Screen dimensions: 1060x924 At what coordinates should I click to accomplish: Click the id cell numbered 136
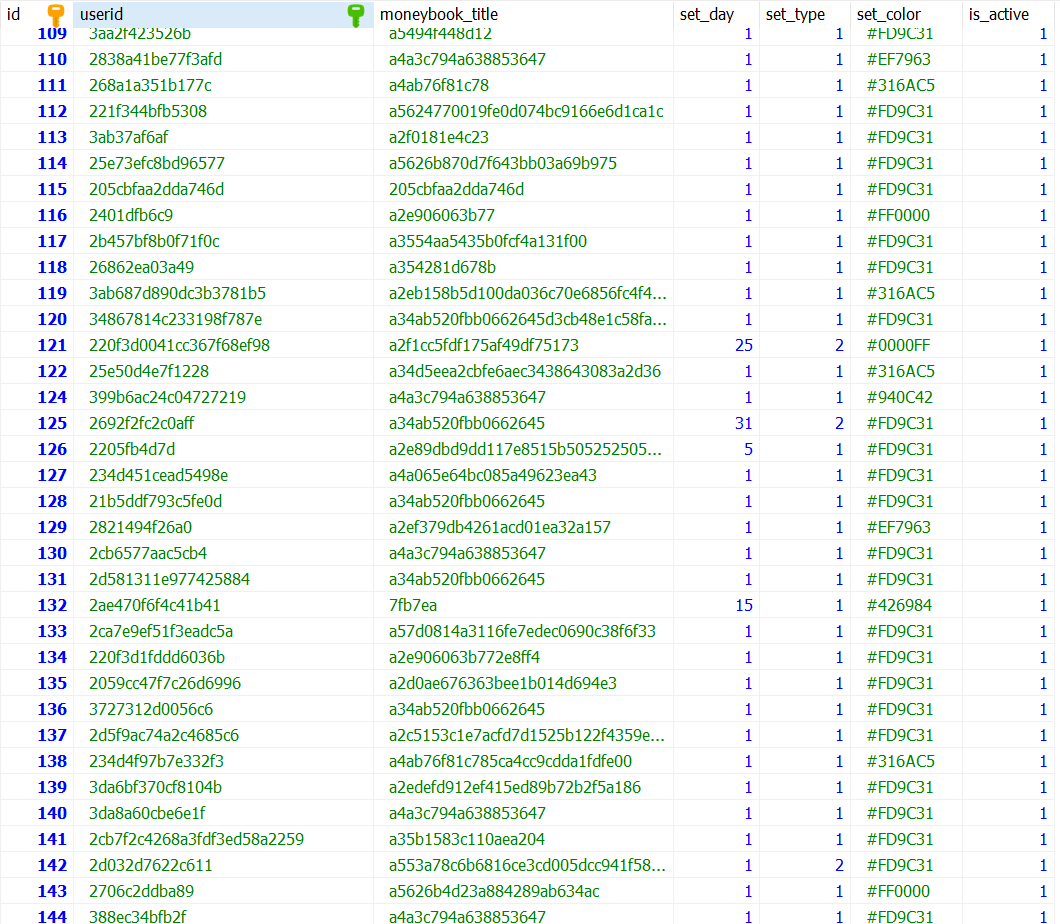tap(52, 709)
